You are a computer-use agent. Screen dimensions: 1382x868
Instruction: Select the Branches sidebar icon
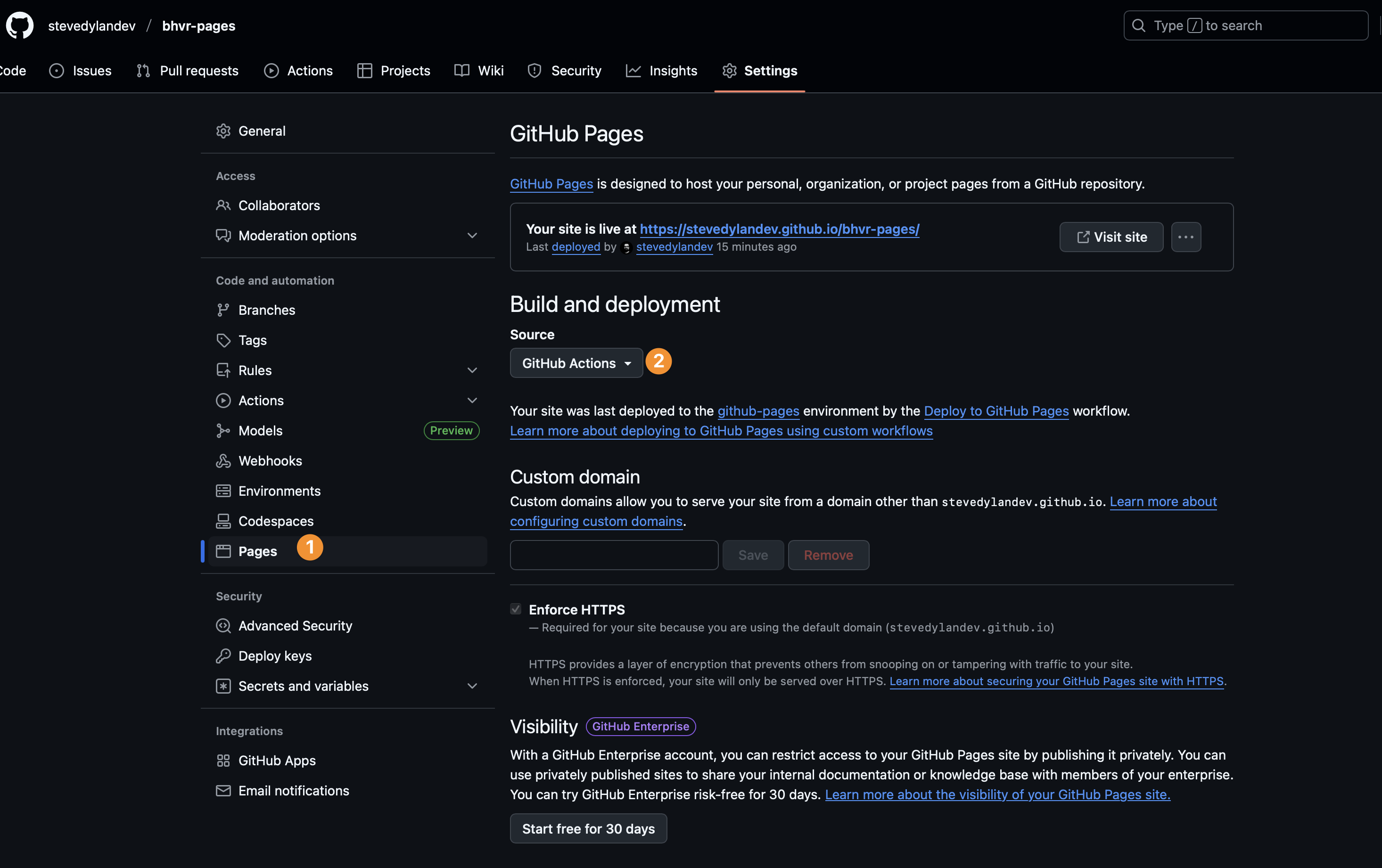pos(224,309)
